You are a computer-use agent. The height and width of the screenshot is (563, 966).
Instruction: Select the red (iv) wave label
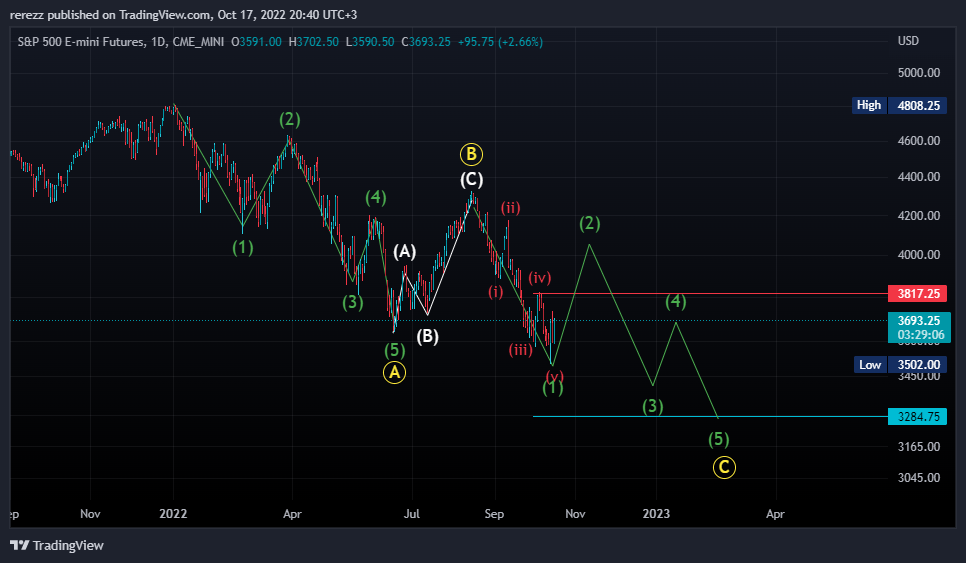coord(540,278)
